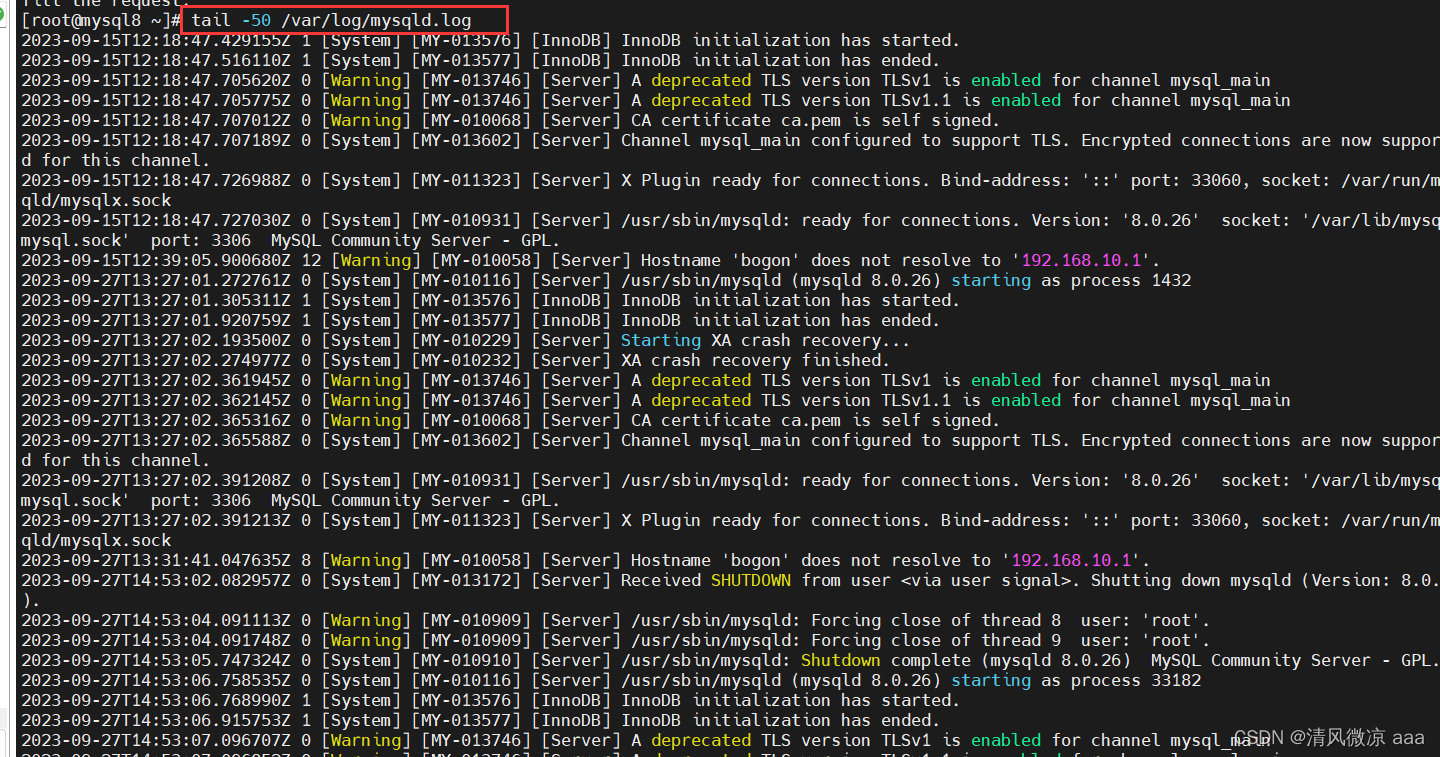Click timestamp 2023-09-27T14:53:05.747324Z
This screenshot has height=757, width=1440.
pyautogui.click(x=156, y=660)
